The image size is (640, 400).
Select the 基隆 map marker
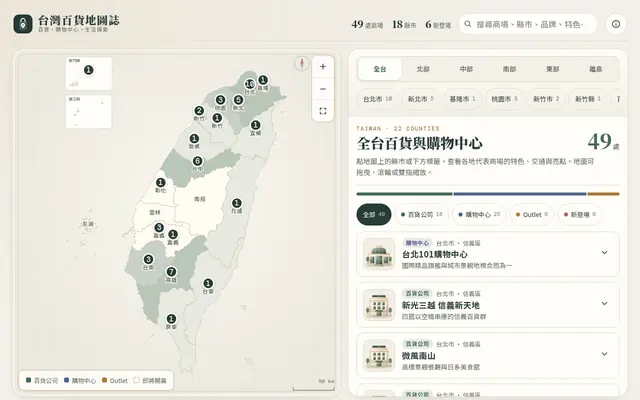pyautogui.click(x=263, y=80)
